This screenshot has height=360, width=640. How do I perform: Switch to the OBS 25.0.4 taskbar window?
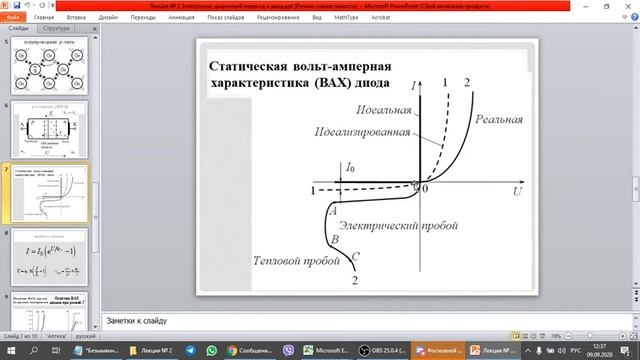382,351
